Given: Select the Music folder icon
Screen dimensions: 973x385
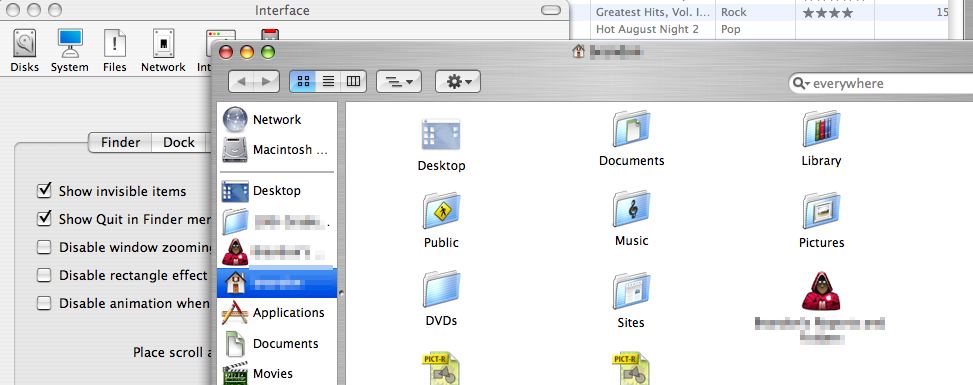Looking at the screenshot, I should 632,209.
